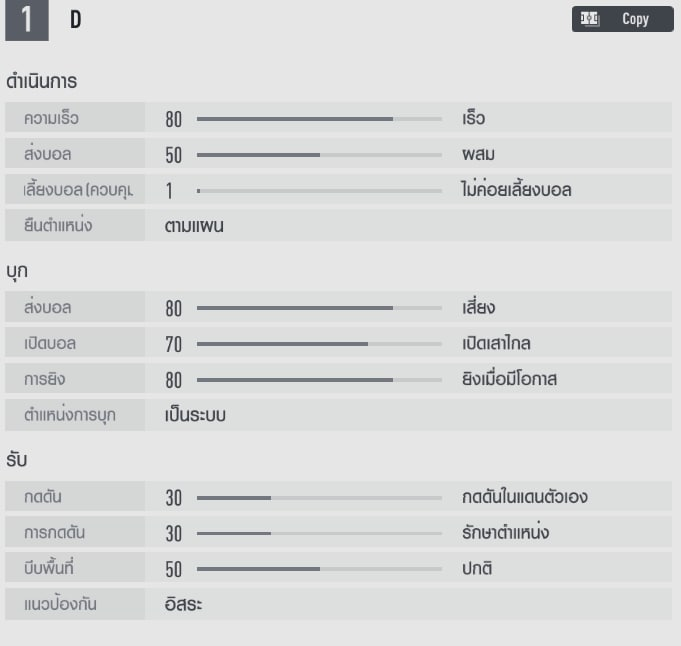Click the Copy text label

point(635,19)
